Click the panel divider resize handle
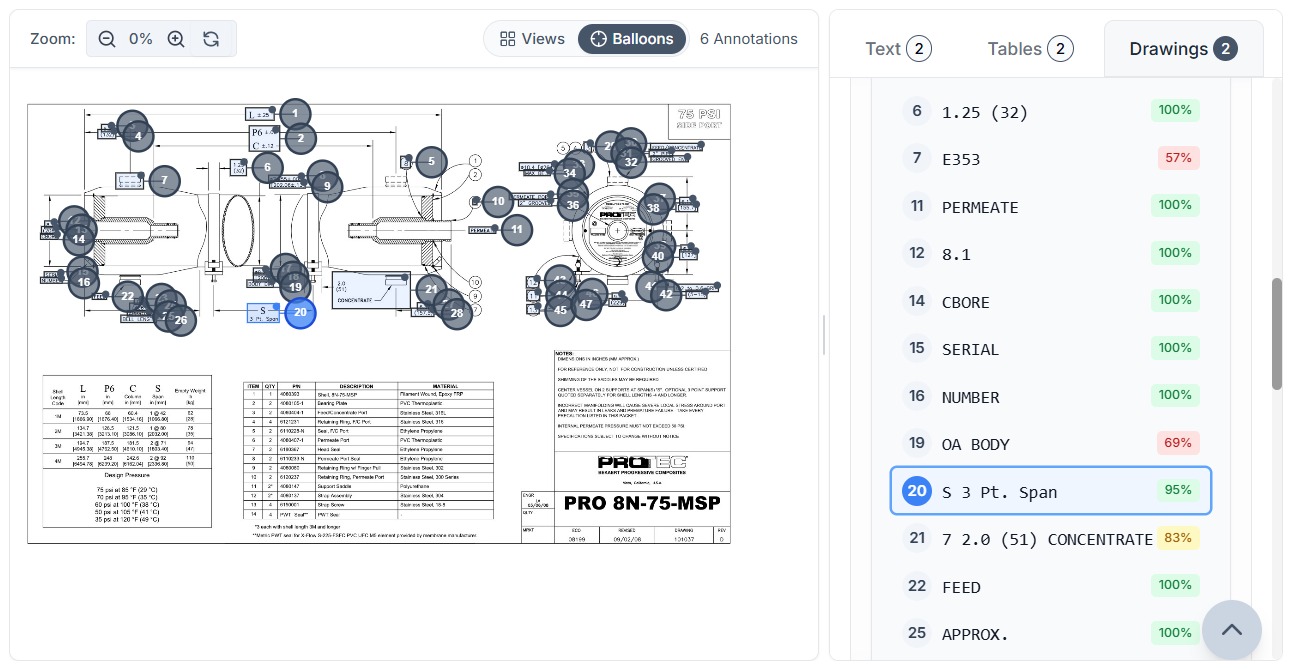This screenshot has height=669, width=1292. tap(824, 335)
